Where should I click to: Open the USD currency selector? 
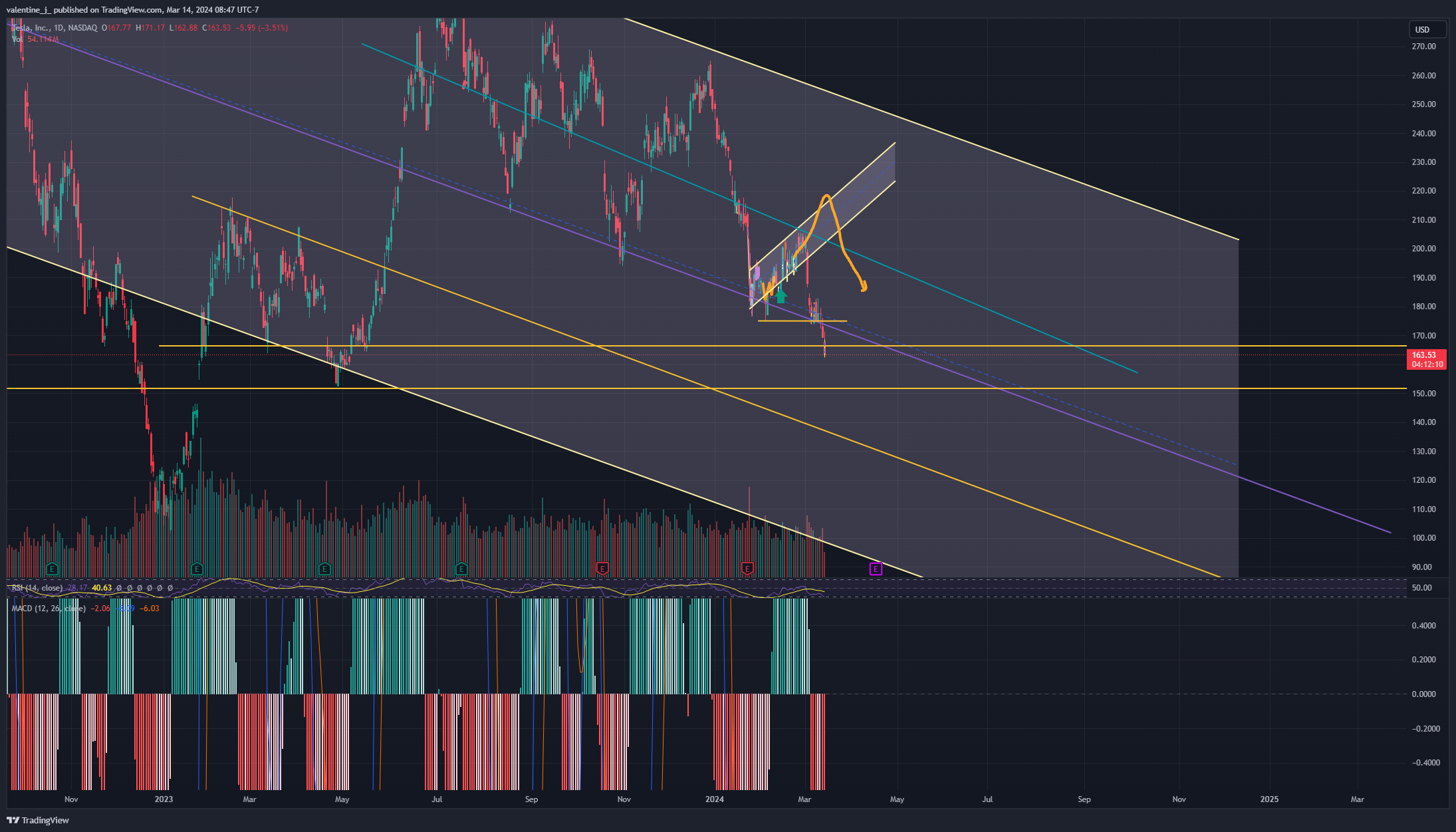1427,29
